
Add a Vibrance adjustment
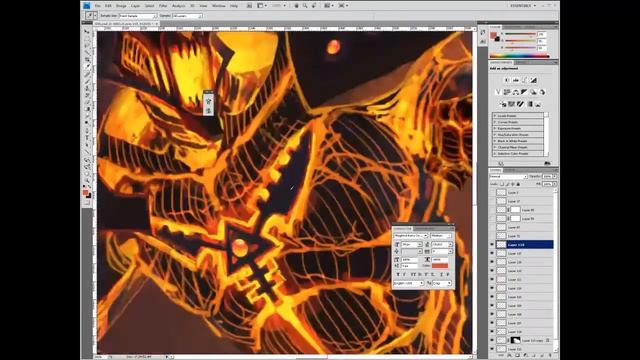coord(499,92)
